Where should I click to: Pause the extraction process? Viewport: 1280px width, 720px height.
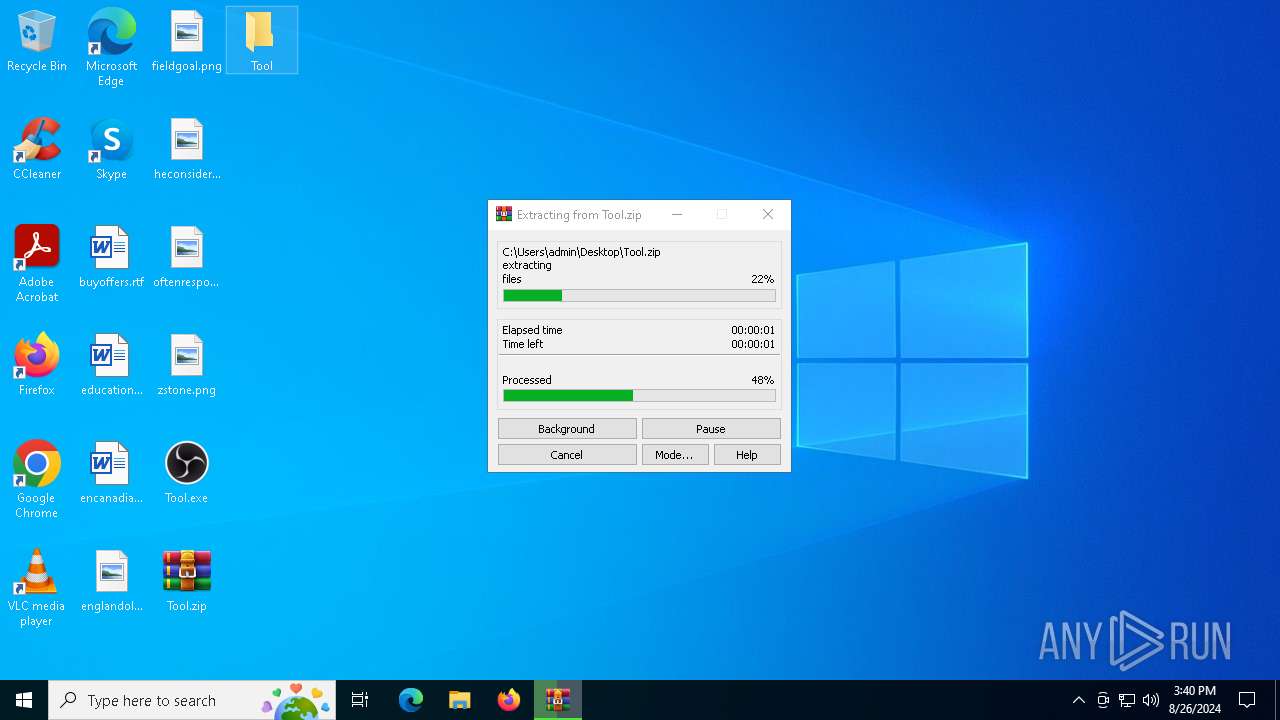tap(711, 429)
